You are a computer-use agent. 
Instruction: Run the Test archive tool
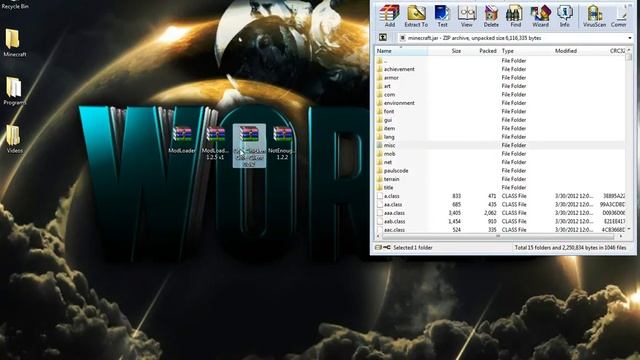(442, 16)
